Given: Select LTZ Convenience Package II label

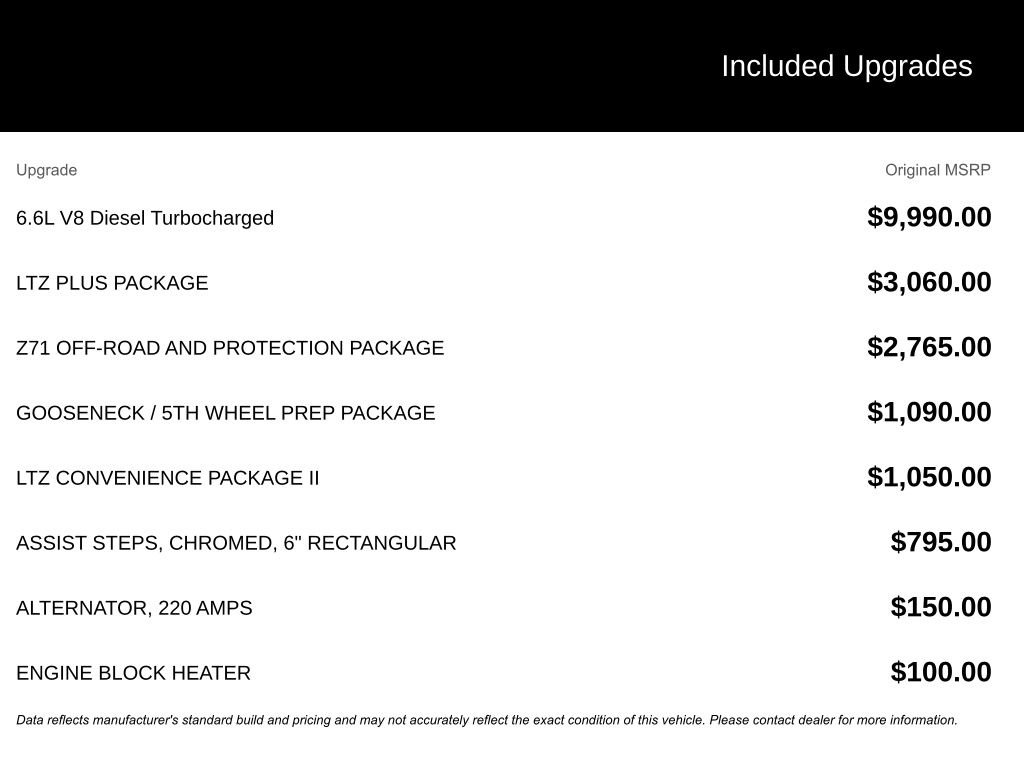Looking at the screenshot, I should click(x=168, y=478).
